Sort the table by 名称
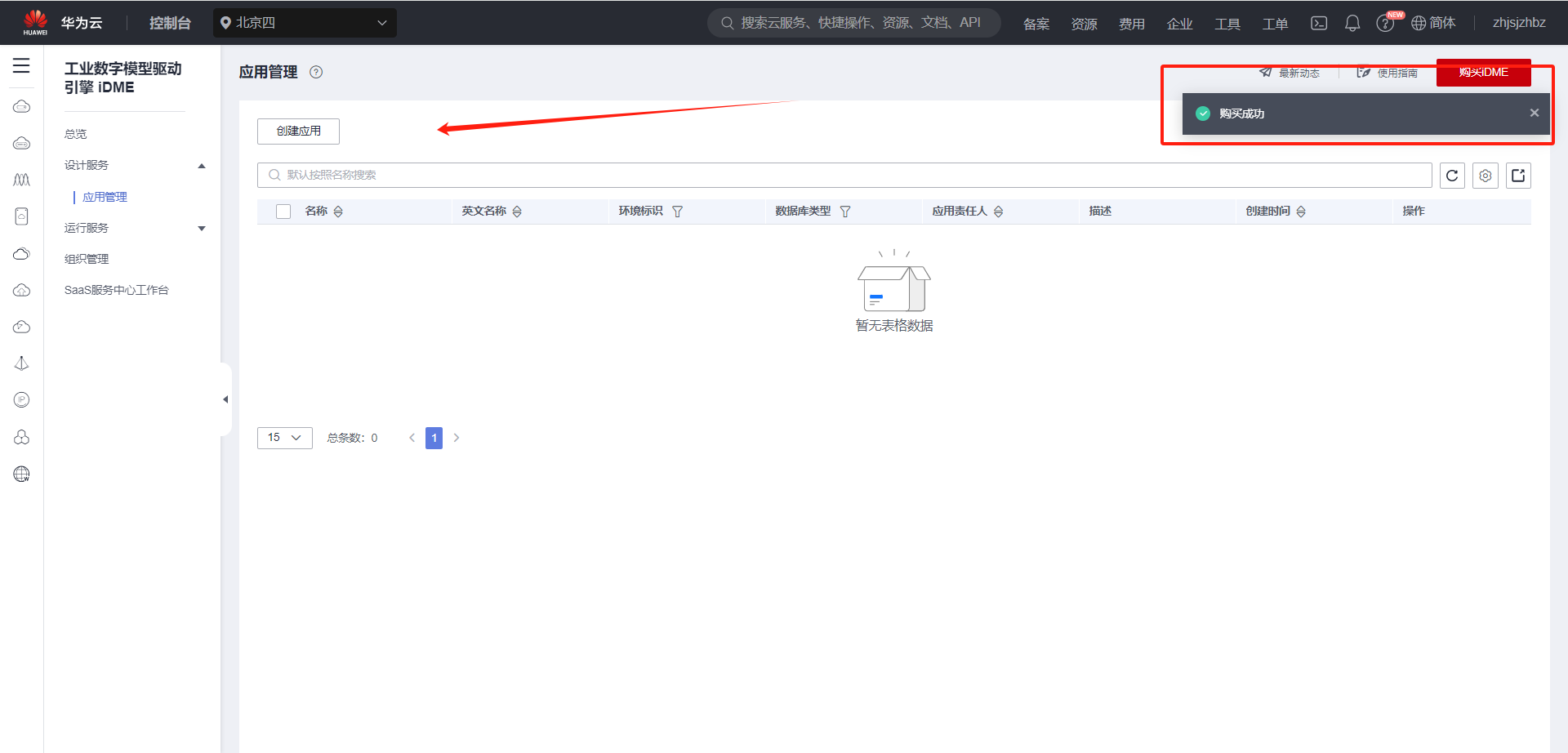 [x=338, y=212]
